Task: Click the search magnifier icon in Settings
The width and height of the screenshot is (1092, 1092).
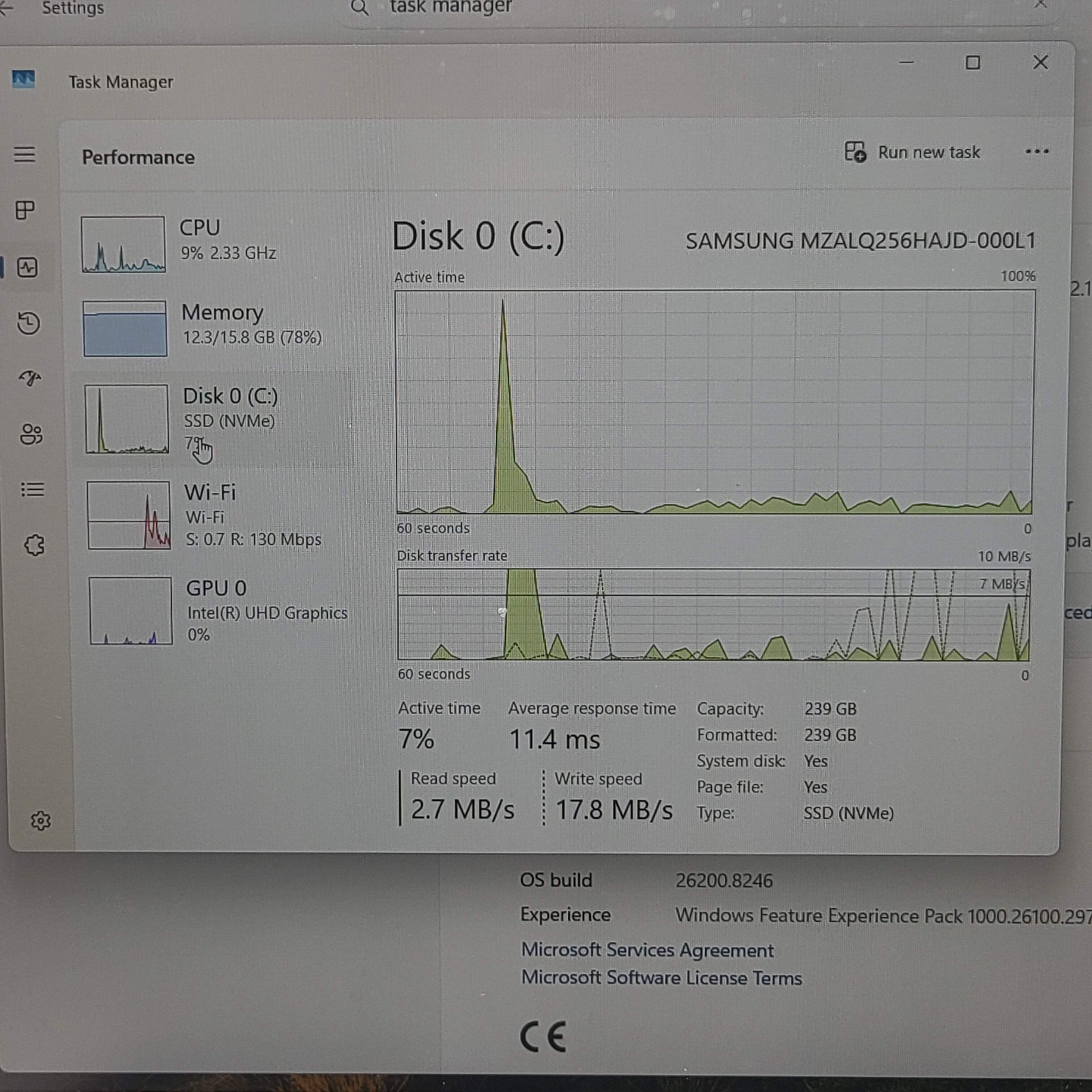Action: coord(360,8)
